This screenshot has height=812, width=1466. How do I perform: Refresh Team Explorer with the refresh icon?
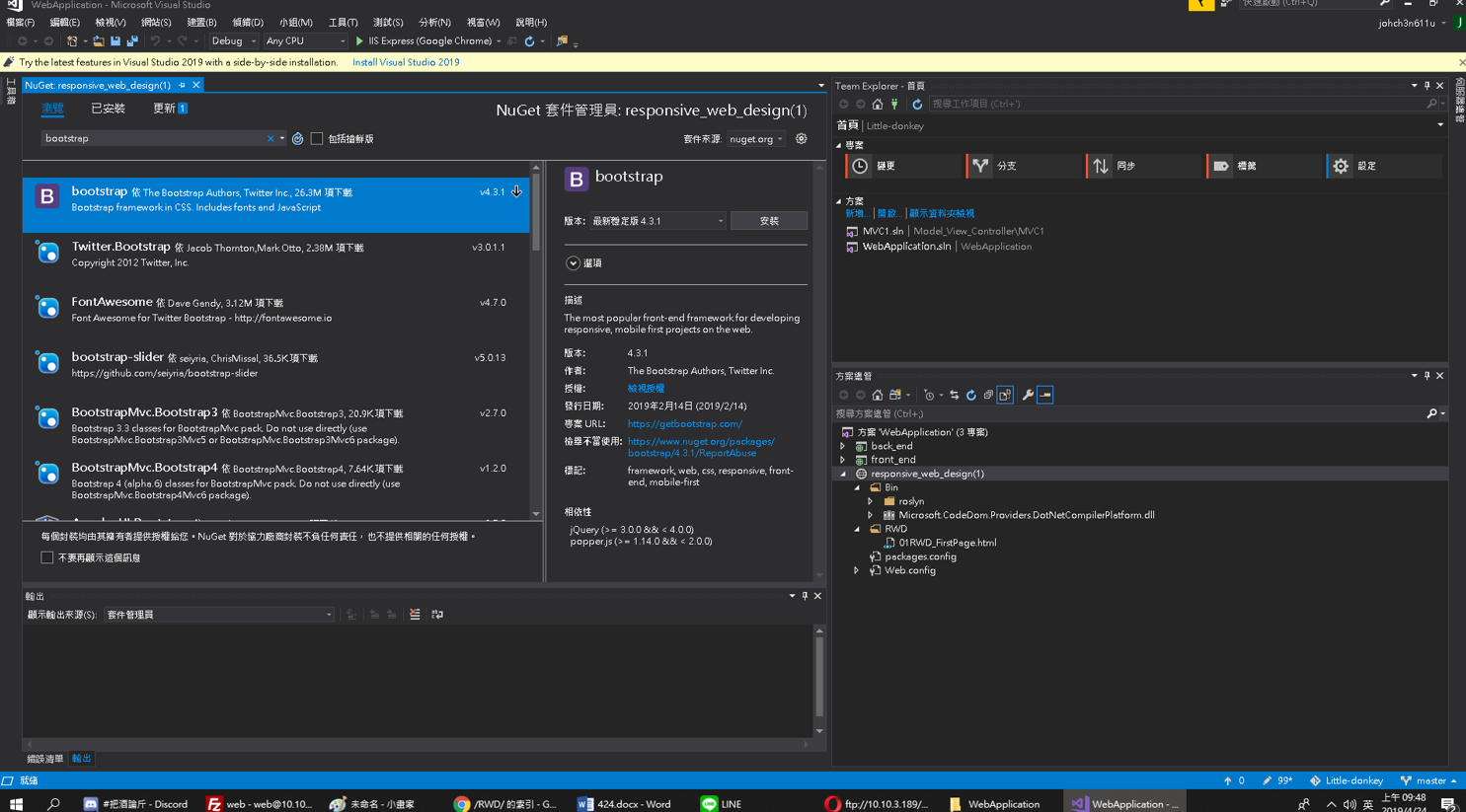917,104
